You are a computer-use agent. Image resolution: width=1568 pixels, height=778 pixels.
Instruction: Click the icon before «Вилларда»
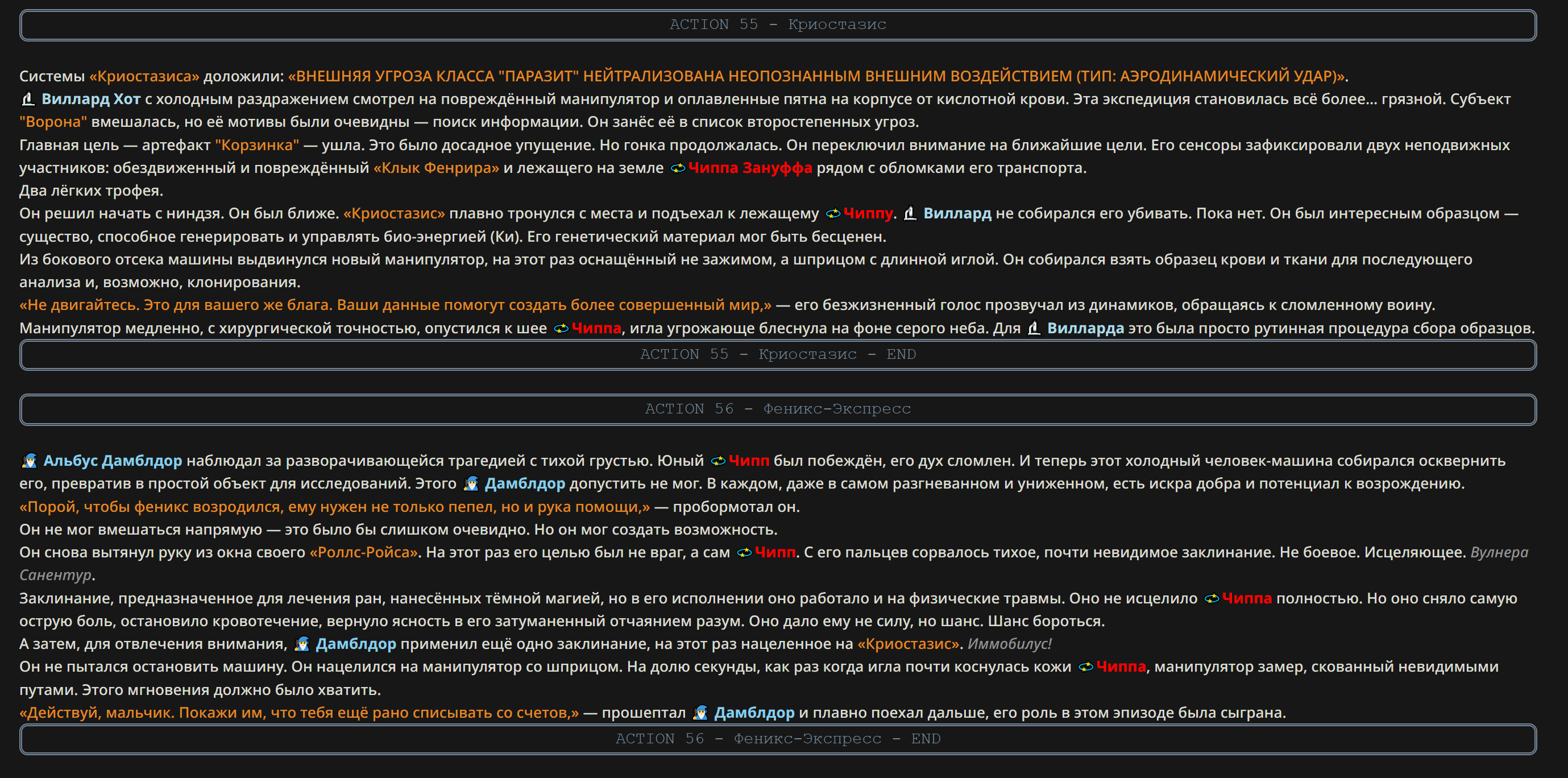point(1034,329)
